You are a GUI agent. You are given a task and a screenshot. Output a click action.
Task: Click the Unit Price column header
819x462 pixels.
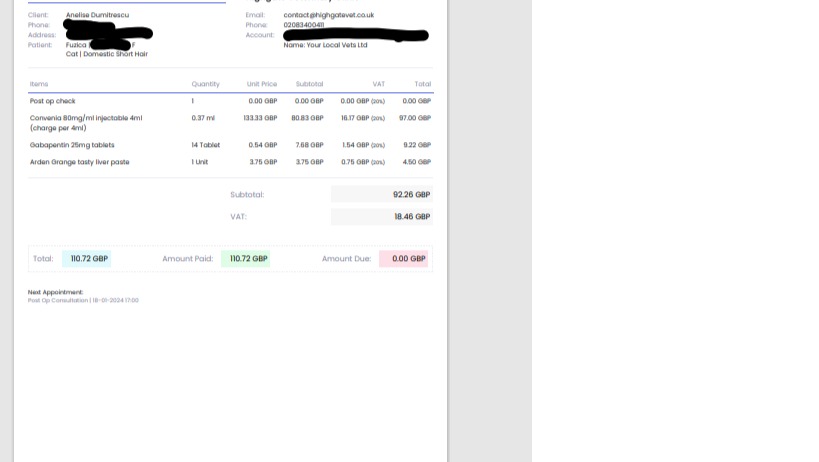click(262, 84)
